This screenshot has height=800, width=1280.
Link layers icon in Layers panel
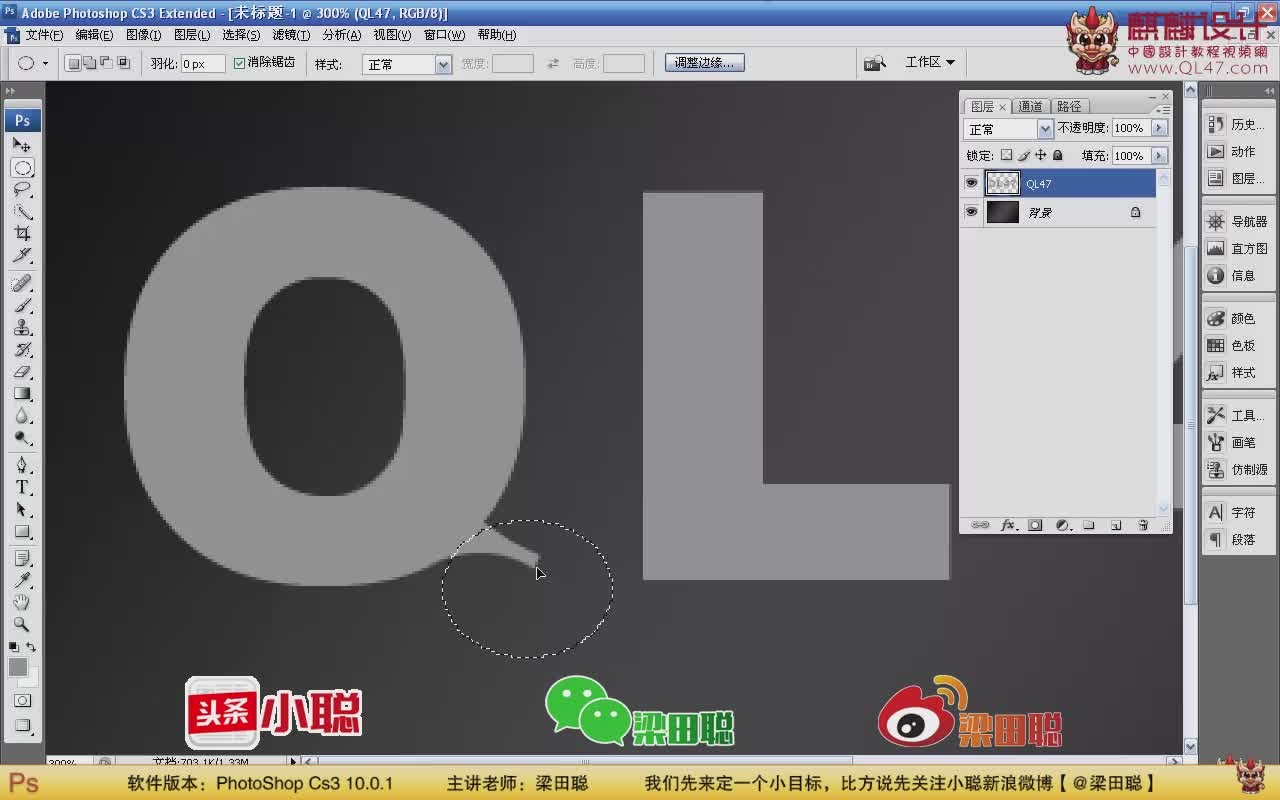[x=980, y=525]
